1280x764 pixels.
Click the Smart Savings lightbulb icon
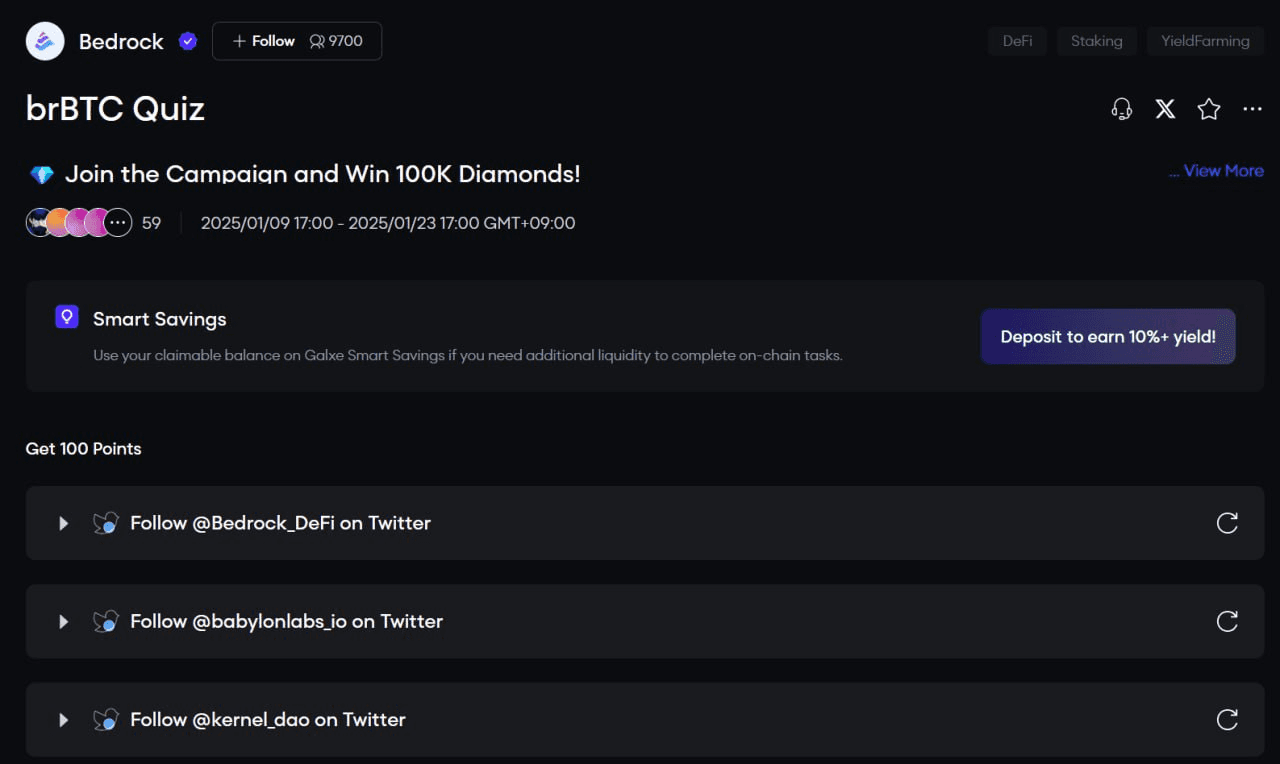[67, 317]
